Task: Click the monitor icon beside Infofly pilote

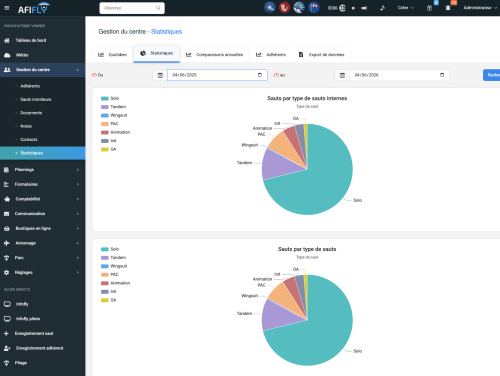Action: (x=7, y=319)
